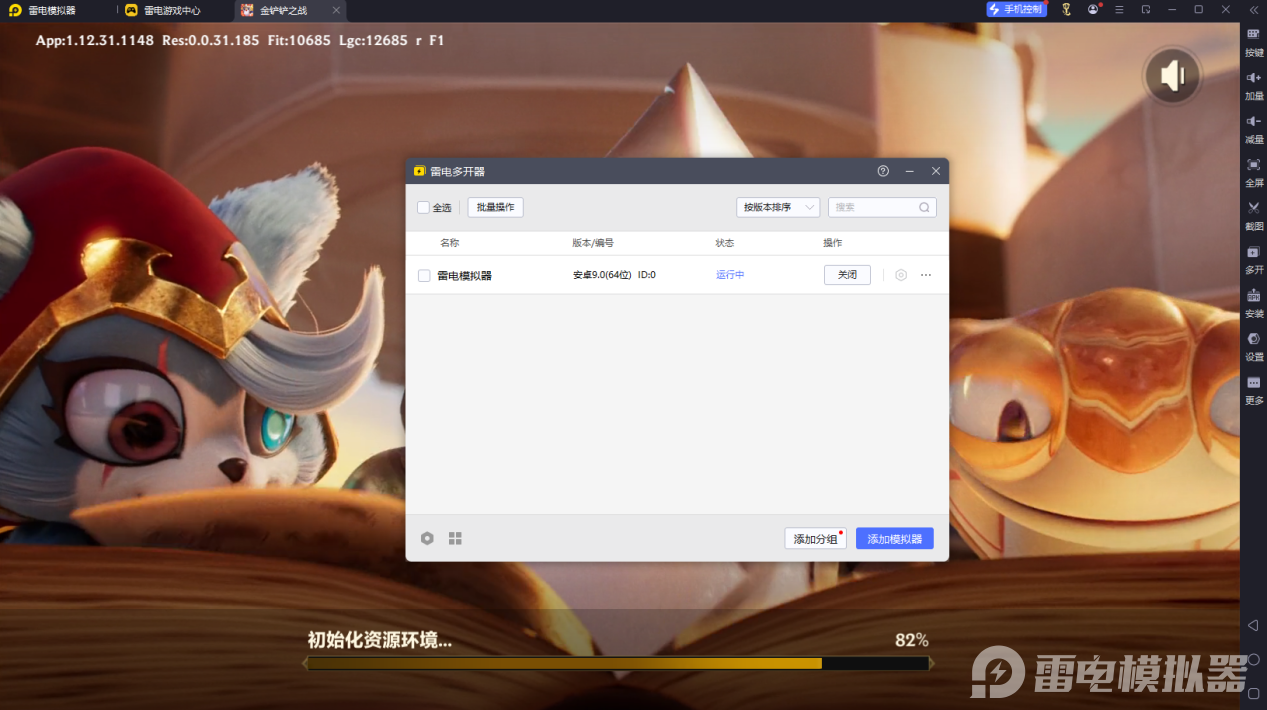Open settings gear for 雷电模拟器 row

[x=901, y=275]
